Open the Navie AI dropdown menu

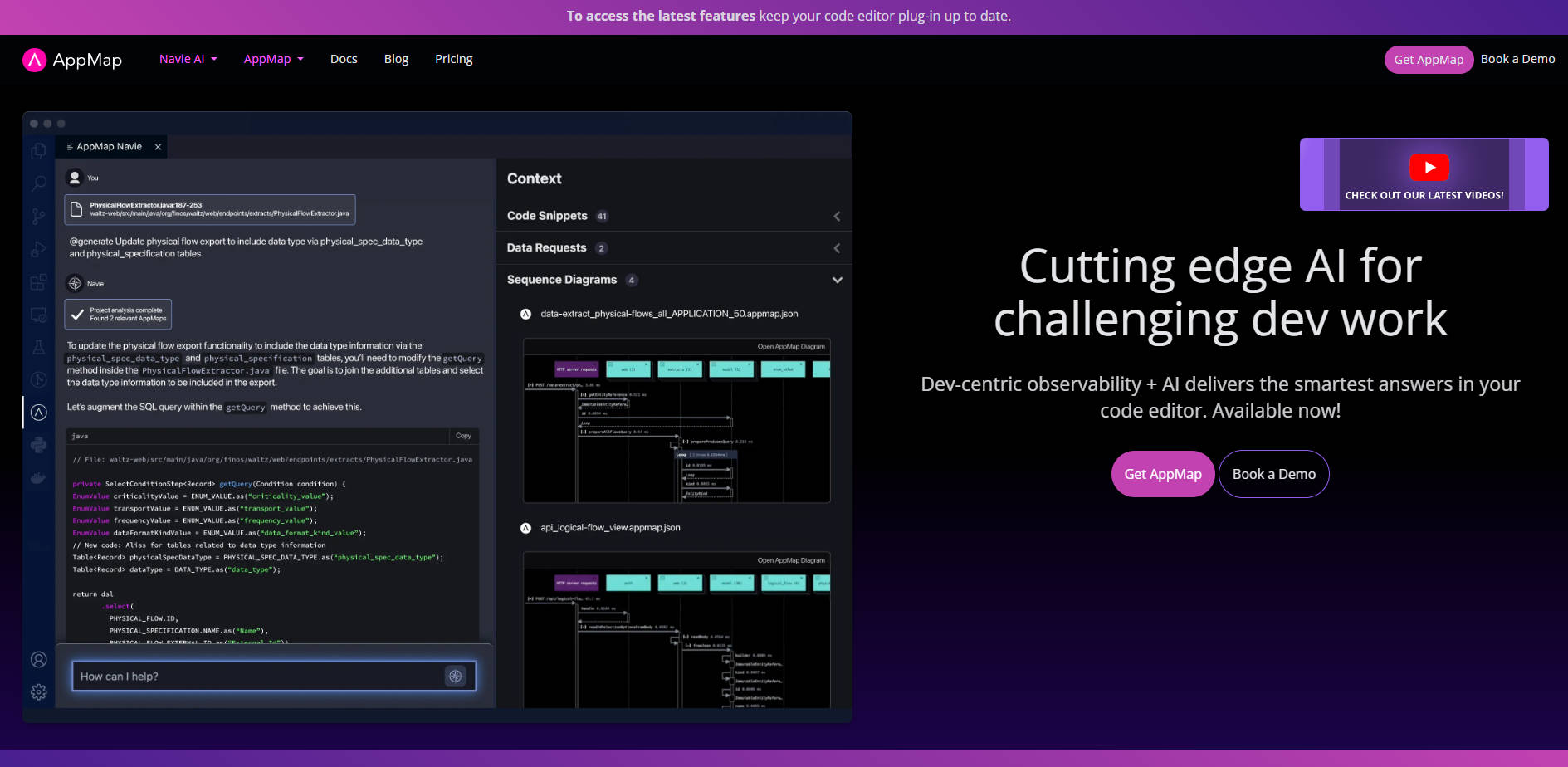coord(188,59)
